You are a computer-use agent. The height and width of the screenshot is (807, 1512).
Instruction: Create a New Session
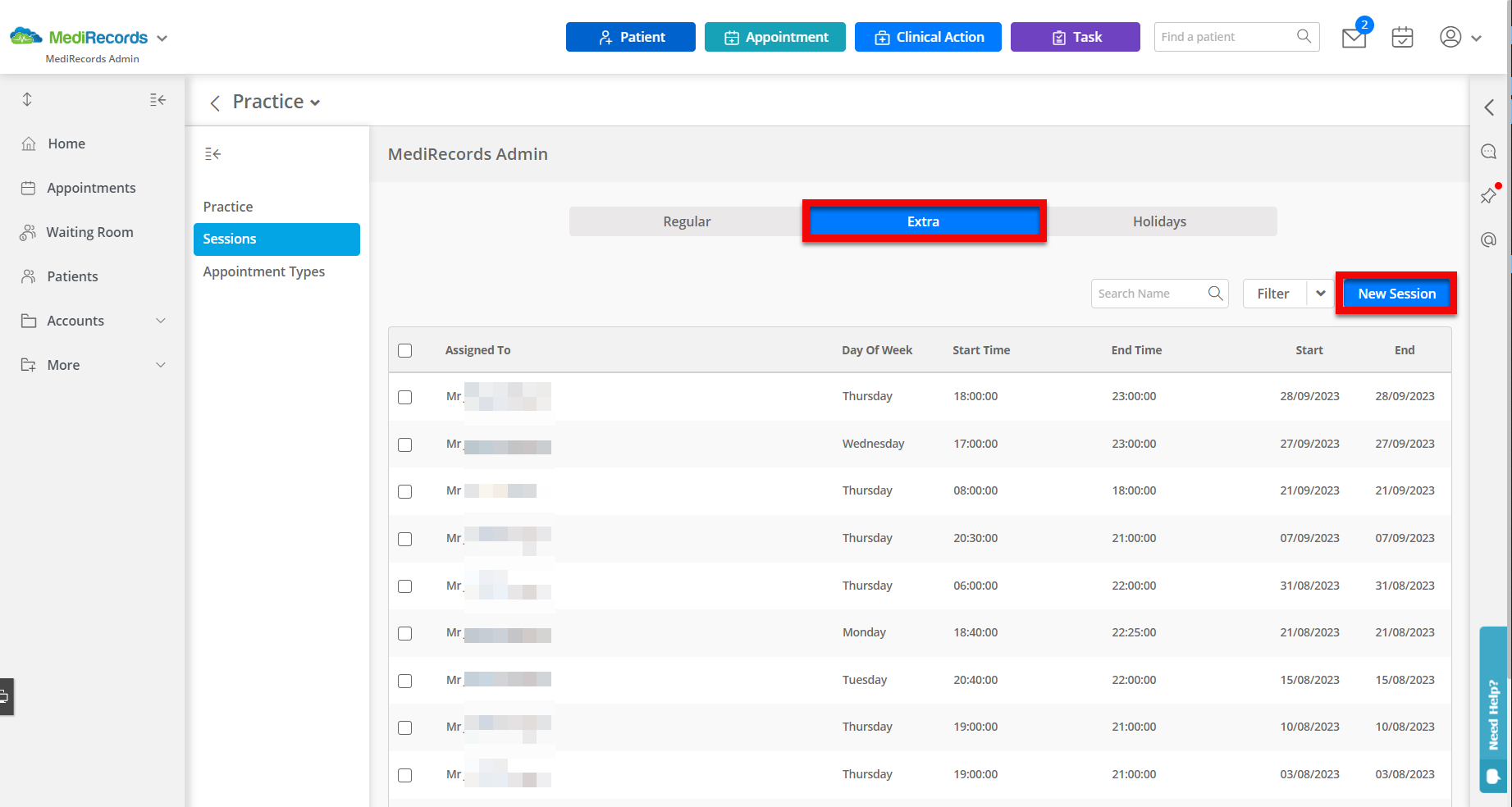1396,294
